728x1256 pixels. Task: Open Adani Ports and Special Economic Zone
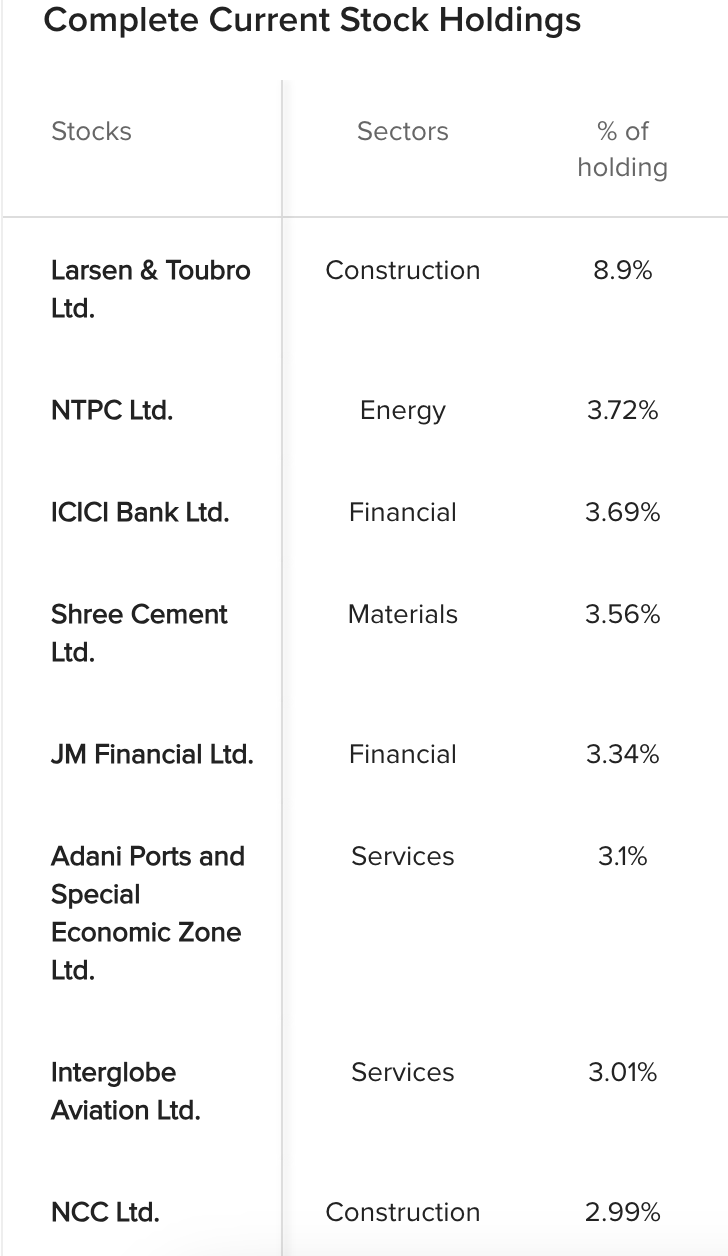coord(147,913)
